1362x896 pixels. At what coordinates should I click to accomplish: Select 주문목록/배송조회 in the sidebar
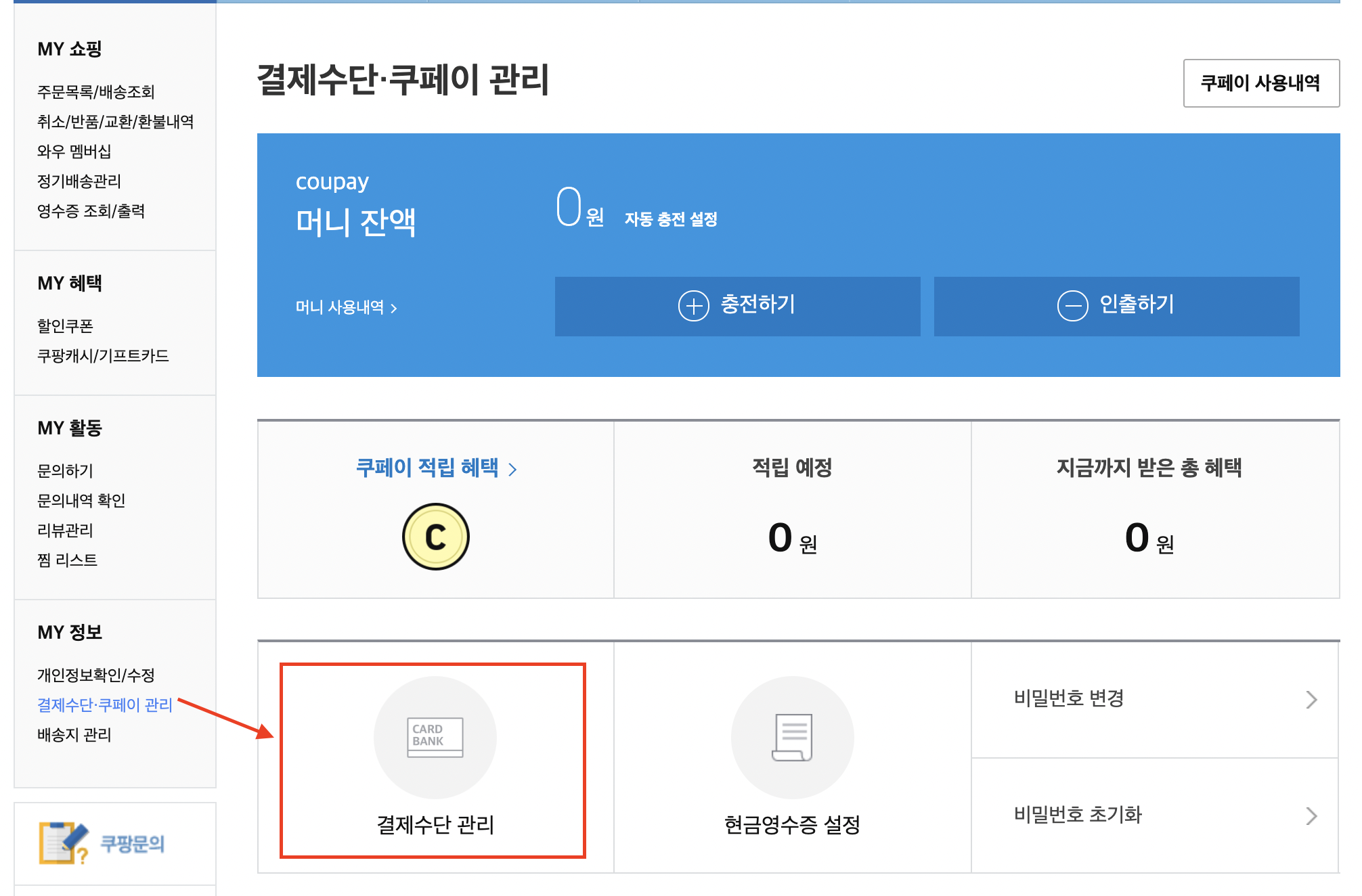pos(95,92)
